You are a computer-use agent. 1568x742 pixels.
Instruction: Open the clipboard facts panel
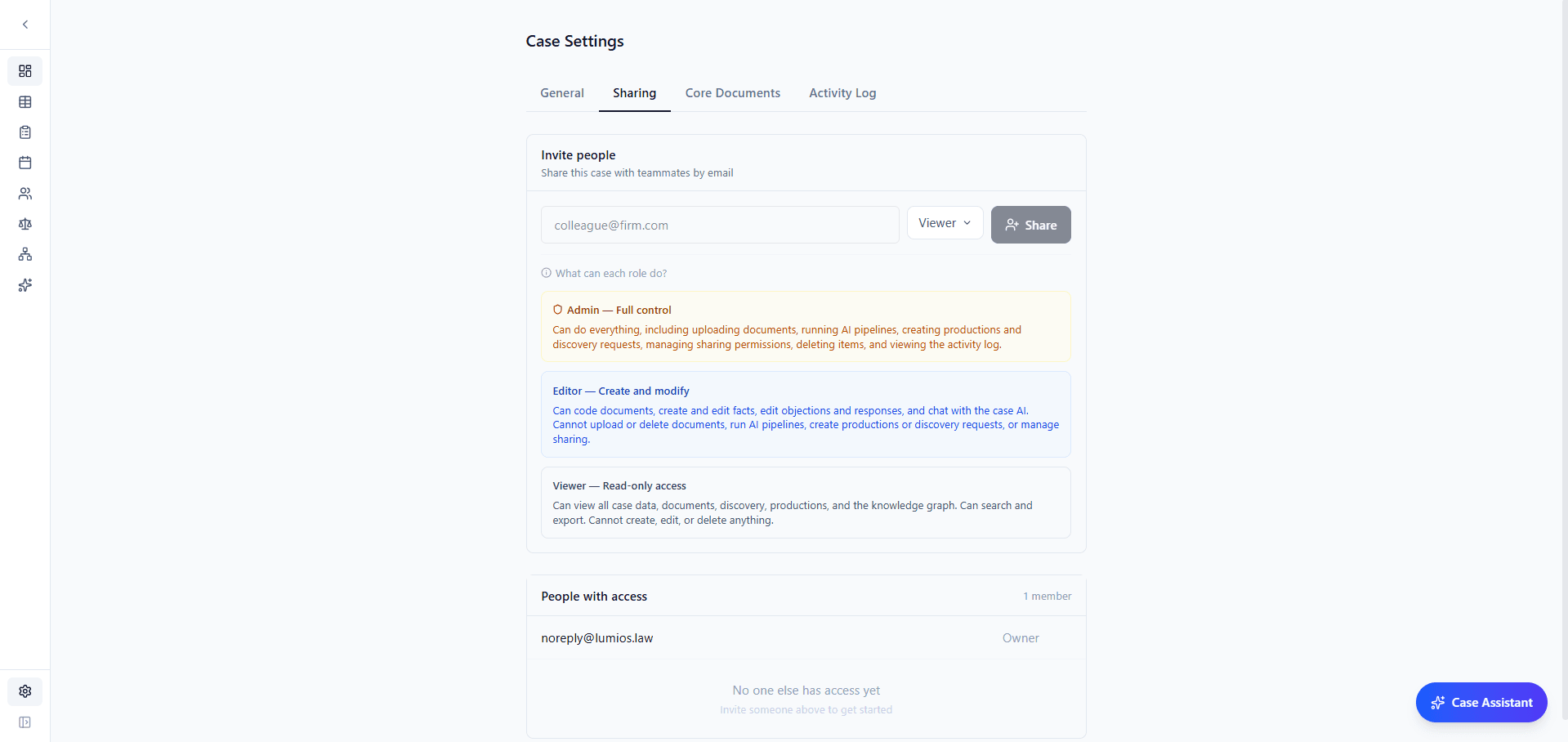25,132
